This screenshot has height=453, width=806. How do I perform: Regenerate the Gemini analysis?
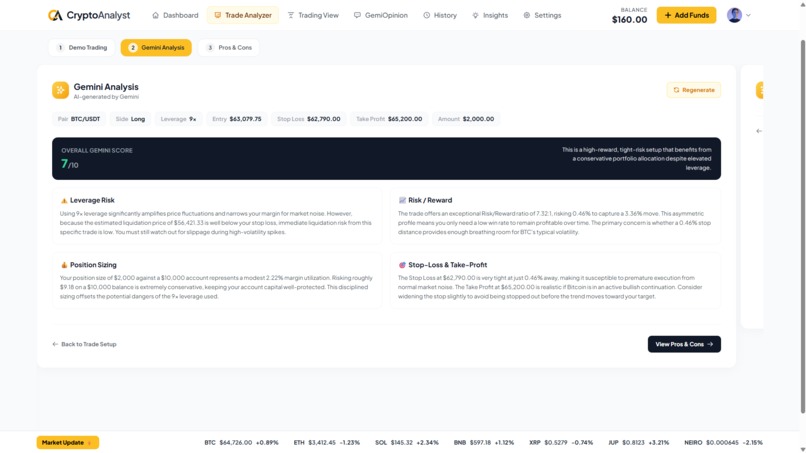[x=694, y=90]
